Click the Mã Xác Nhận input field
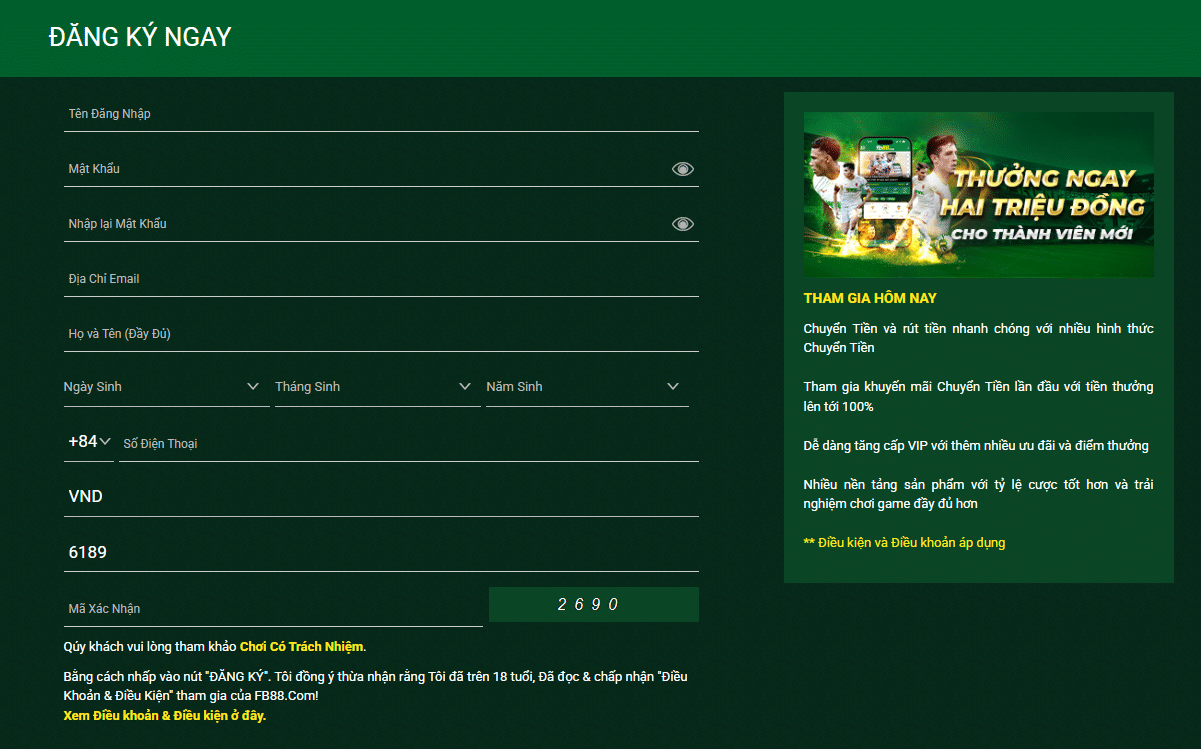The width and height of the screenshot is (1201, 749). pyautogui.click(x=273, y=608)
